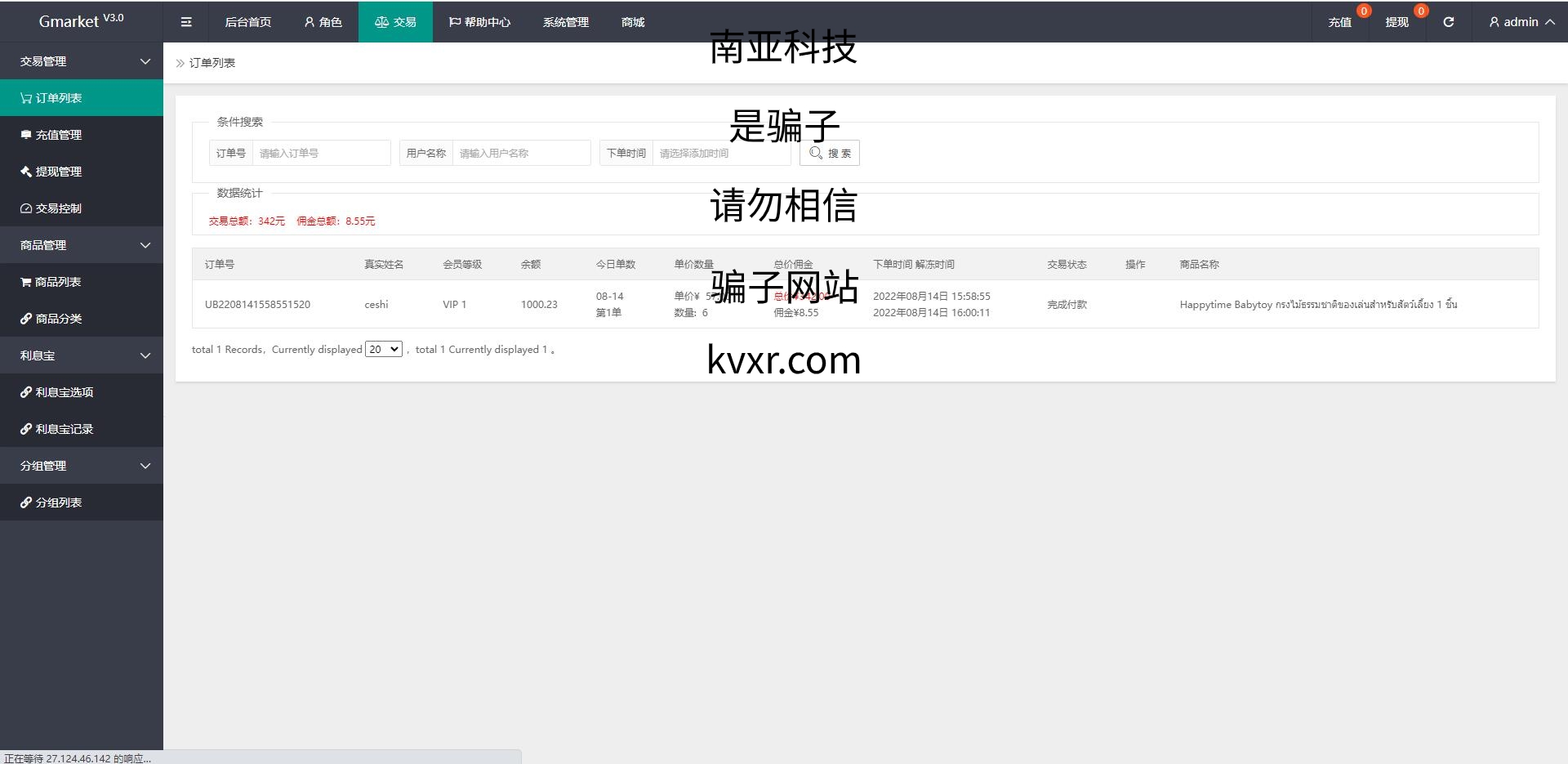Switch to the 角色 top menu
Viewport: 1568px width, 764px height.
point(323,22)
